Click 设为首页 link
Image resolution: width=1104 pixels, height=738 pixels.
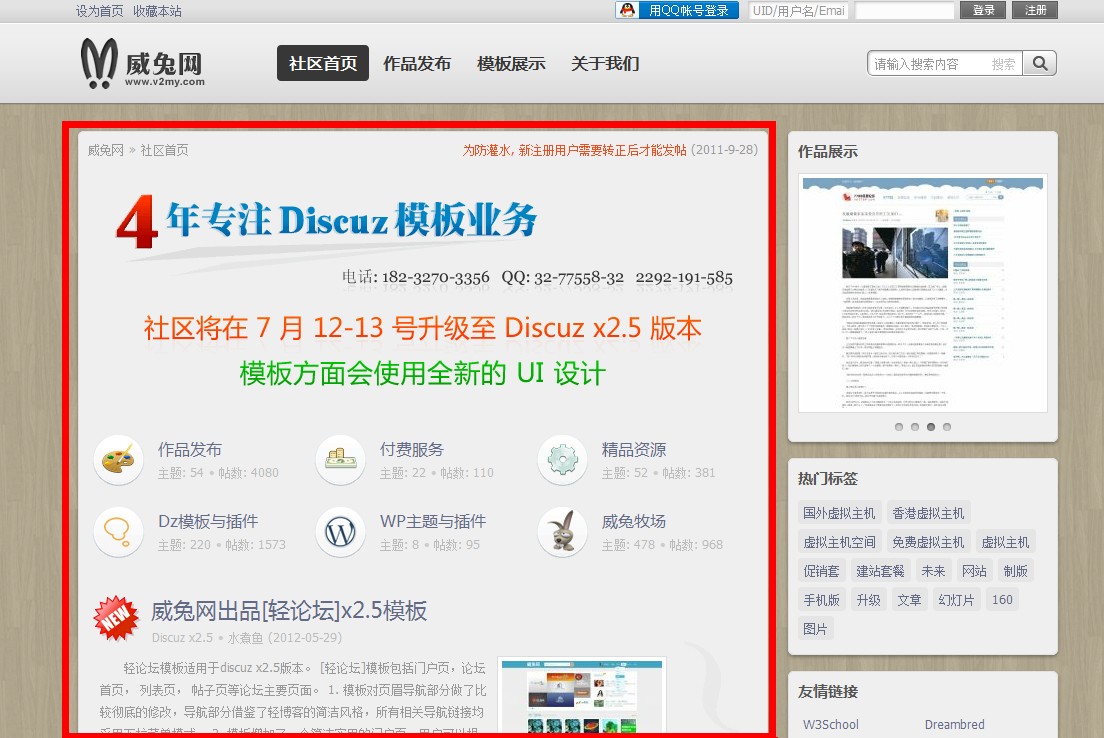click(x=99, y=11)
